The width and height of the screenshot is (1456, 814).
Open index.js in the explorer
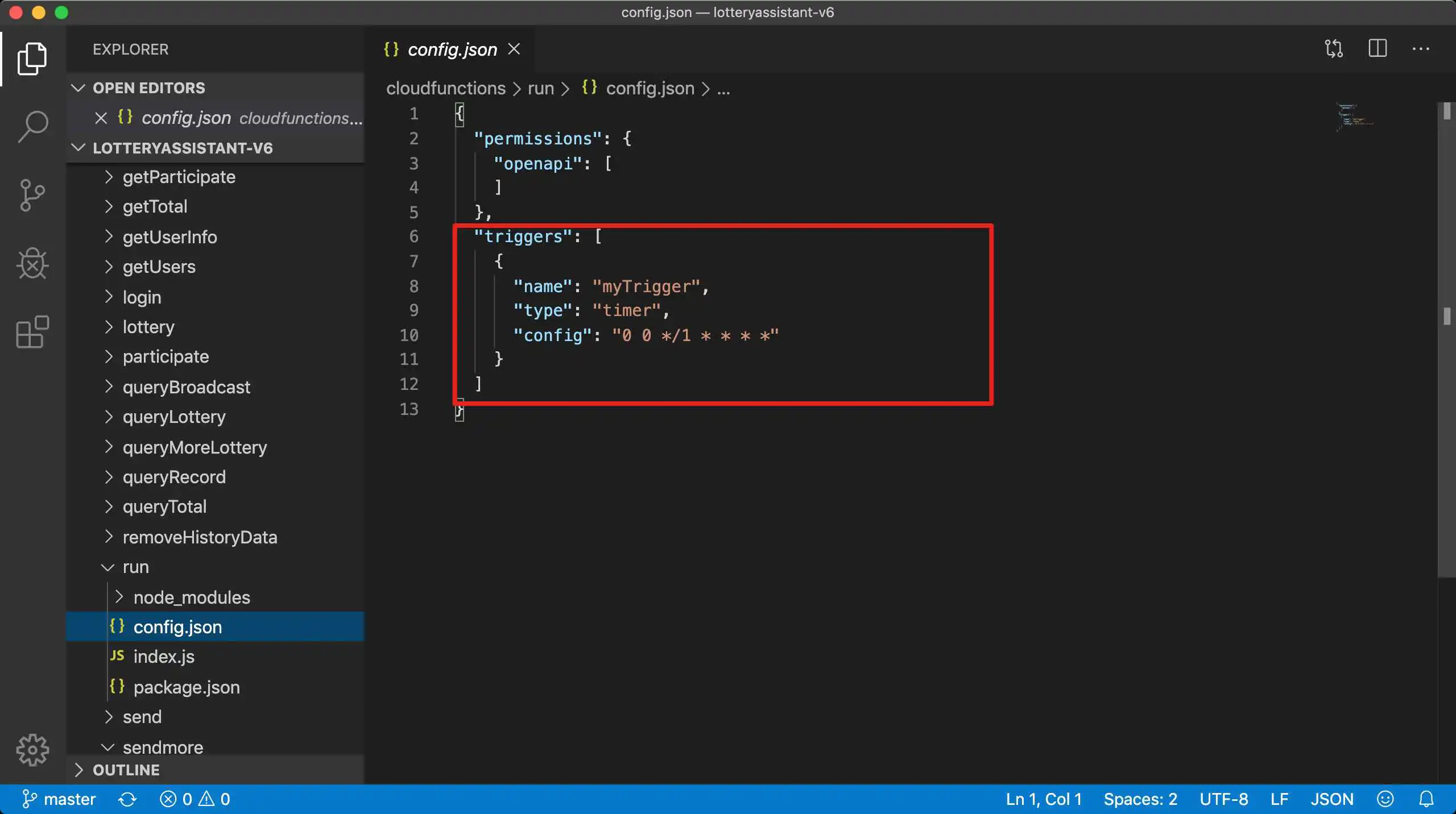[164, 657]
